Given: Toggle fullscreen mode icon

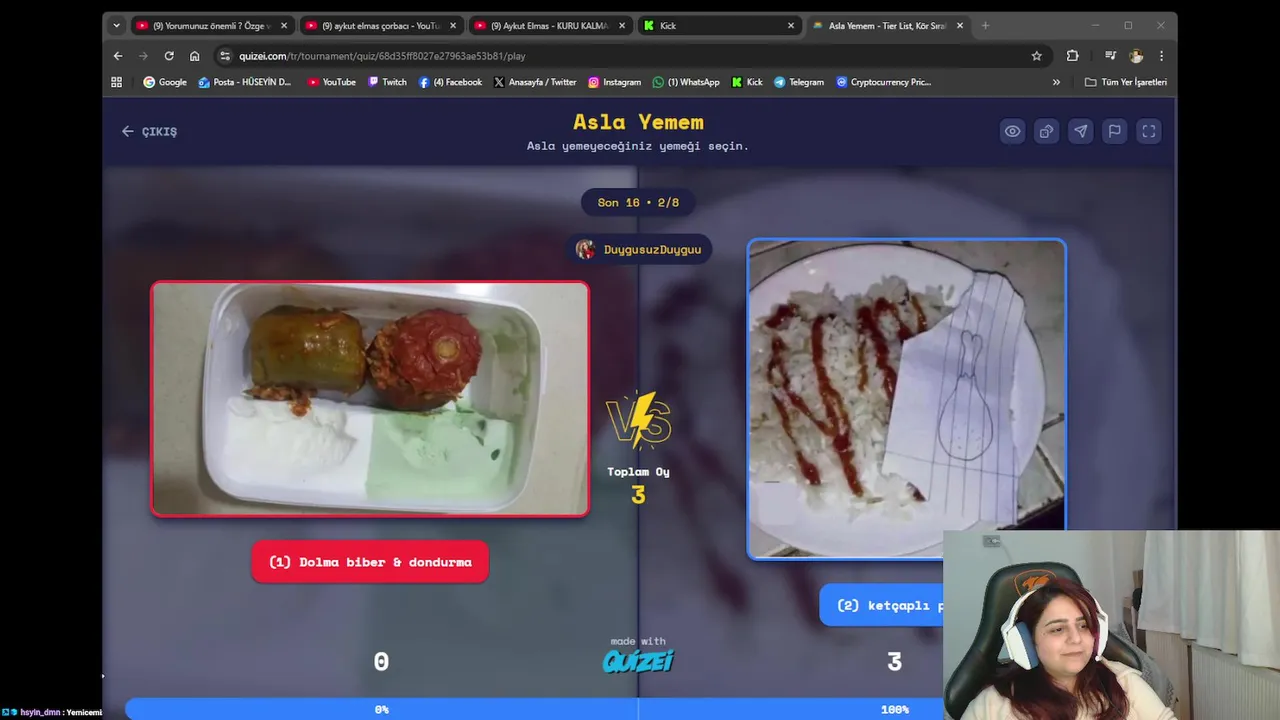Looking at the screenshot, I should pos(1148,131).
